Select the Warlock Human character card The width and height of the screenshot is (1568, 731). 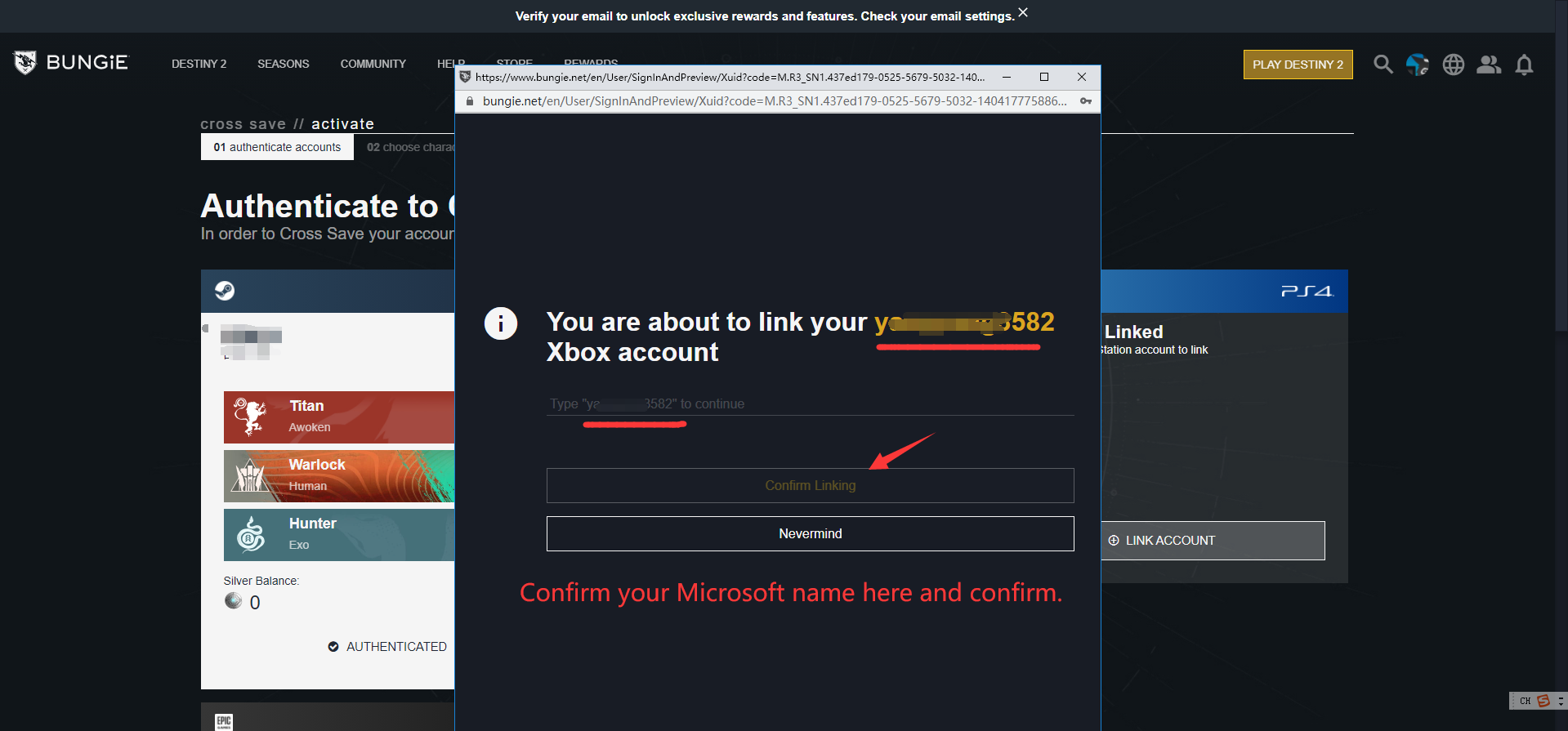tap(338, 475)
